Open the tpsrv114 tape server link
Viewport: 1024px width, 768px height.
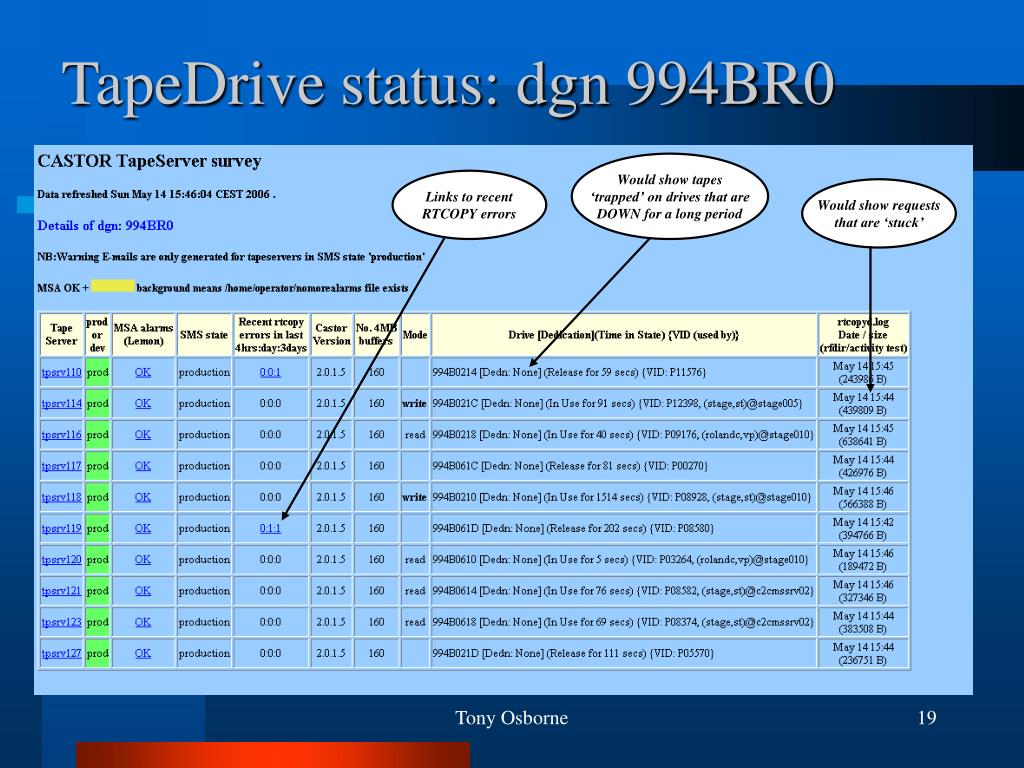click(x=61, y=404)
